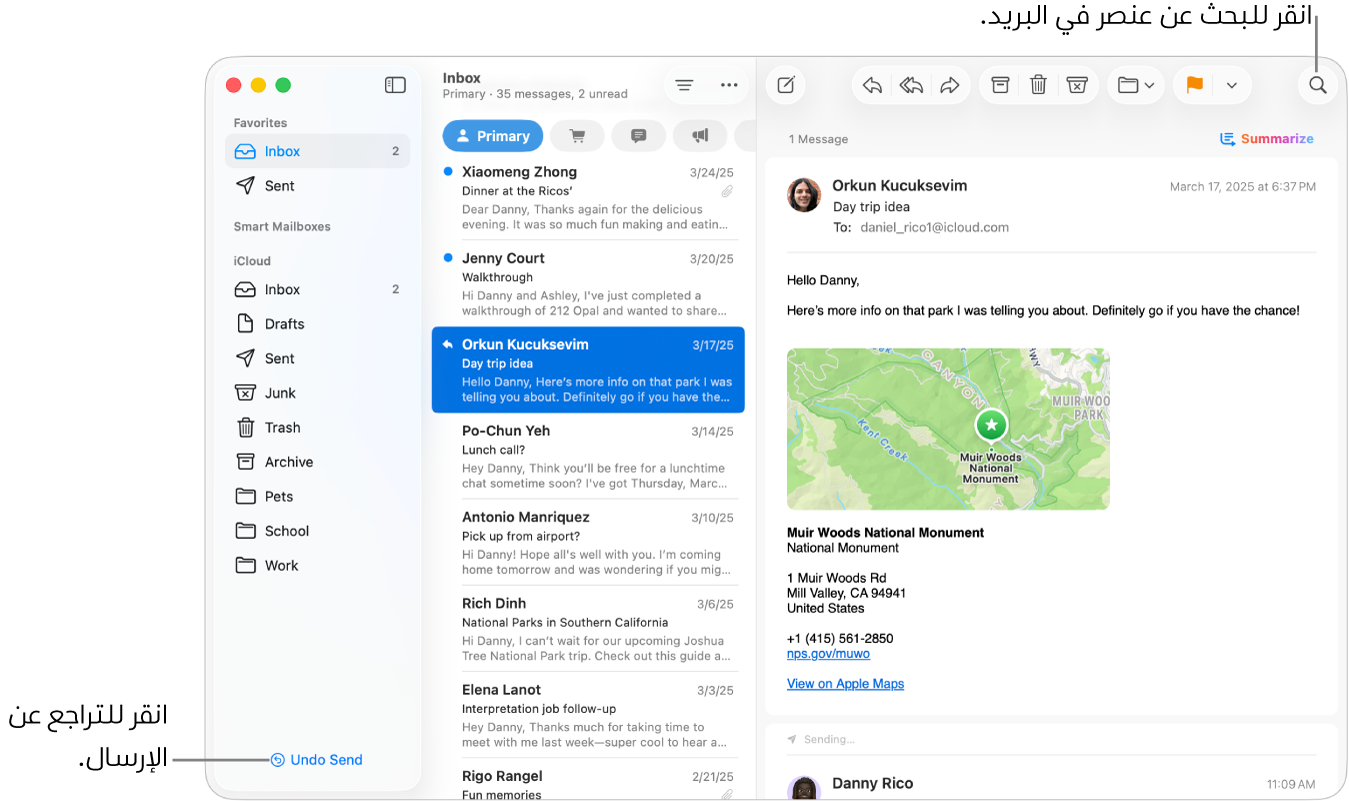Viewport: 1349px width, 801px height.
Task: Toggle the sidebar visibility
Action: (x=395, y=86)
